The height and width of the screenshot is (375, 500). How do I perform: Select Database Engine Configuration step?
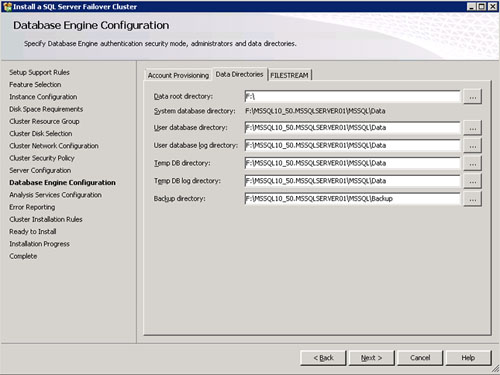pos(62,183)
